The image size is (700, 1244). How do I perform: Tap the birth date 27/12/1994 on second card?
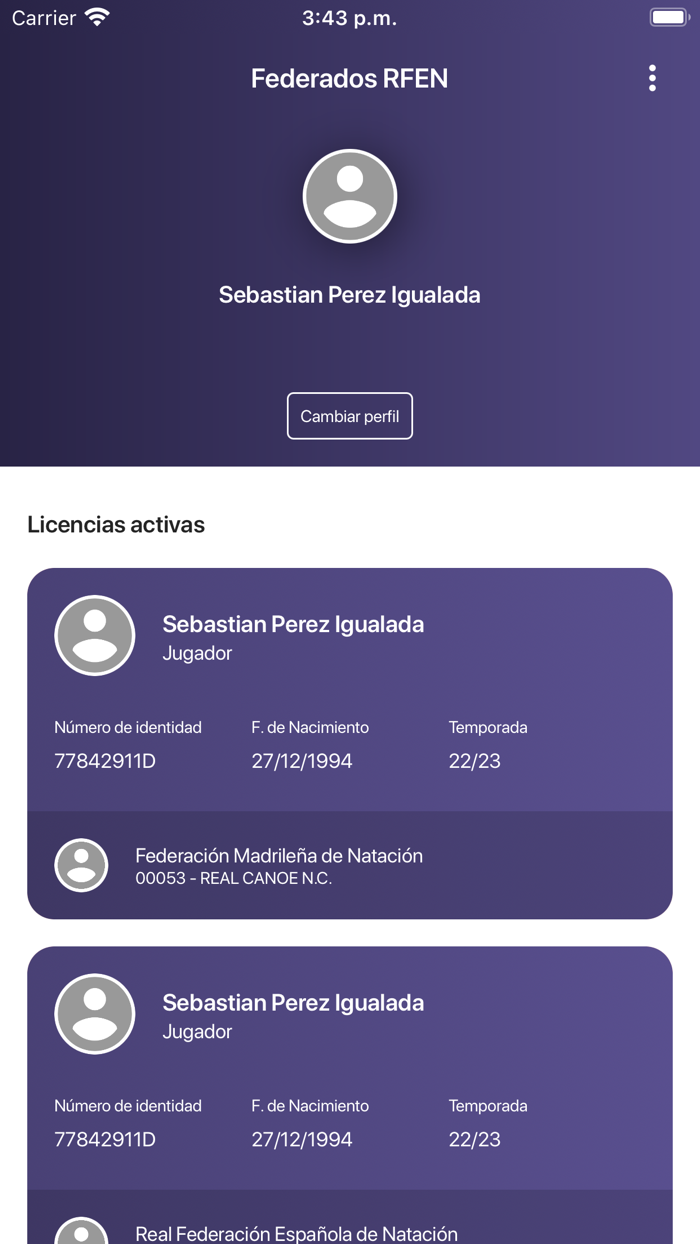point(302,1139)
